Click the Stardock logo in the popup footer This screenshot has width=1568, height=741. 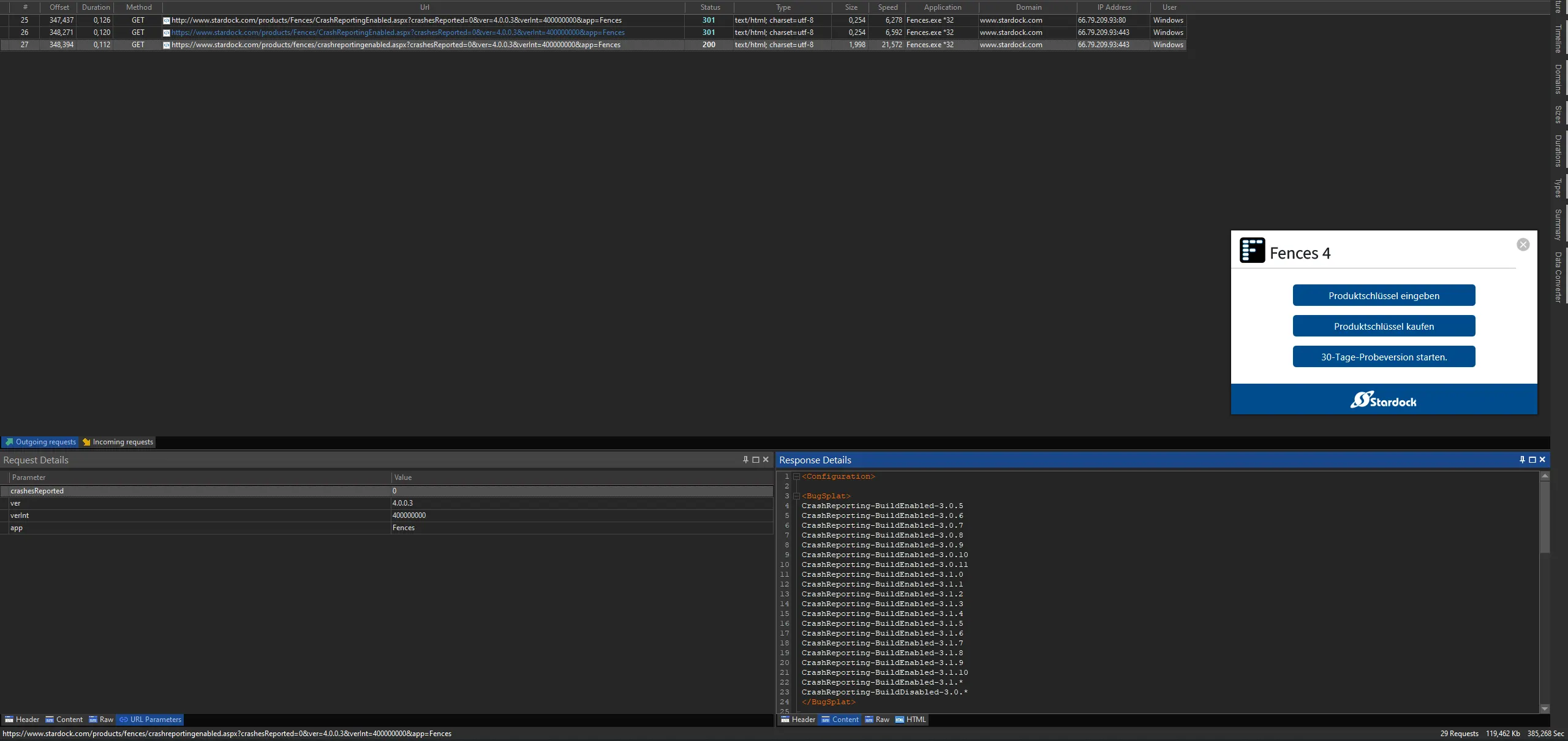click(x=1383, y=400)
